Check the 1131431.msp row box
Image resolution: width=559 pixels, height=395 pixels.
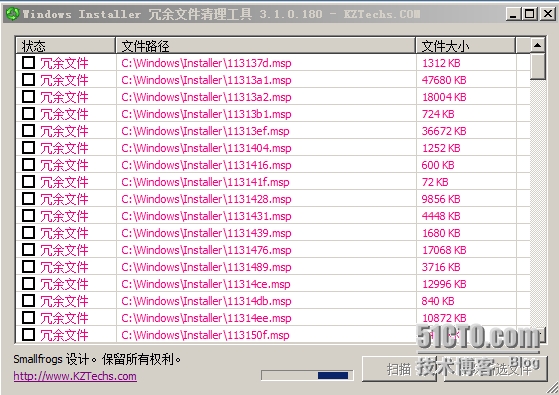(29, 216)
